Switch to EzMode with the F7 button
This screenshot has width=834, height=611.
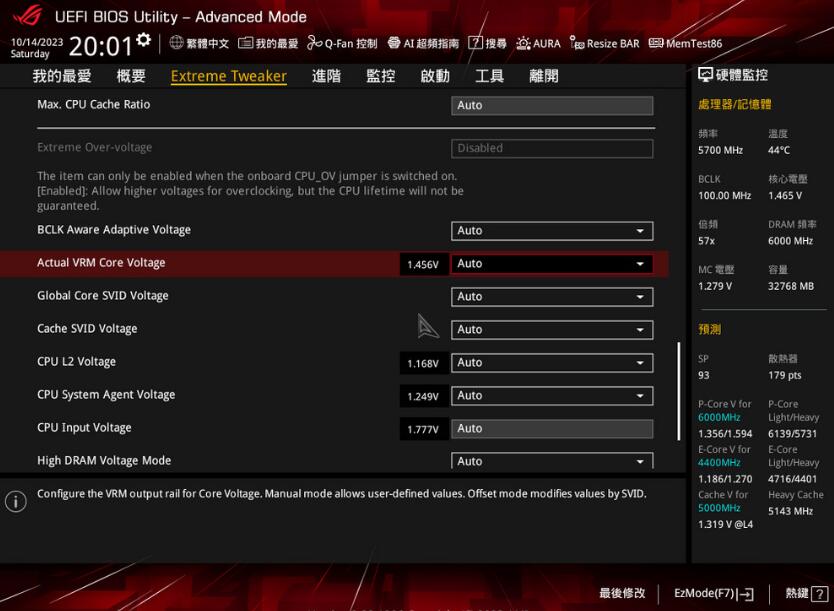[x=712, y=592]
